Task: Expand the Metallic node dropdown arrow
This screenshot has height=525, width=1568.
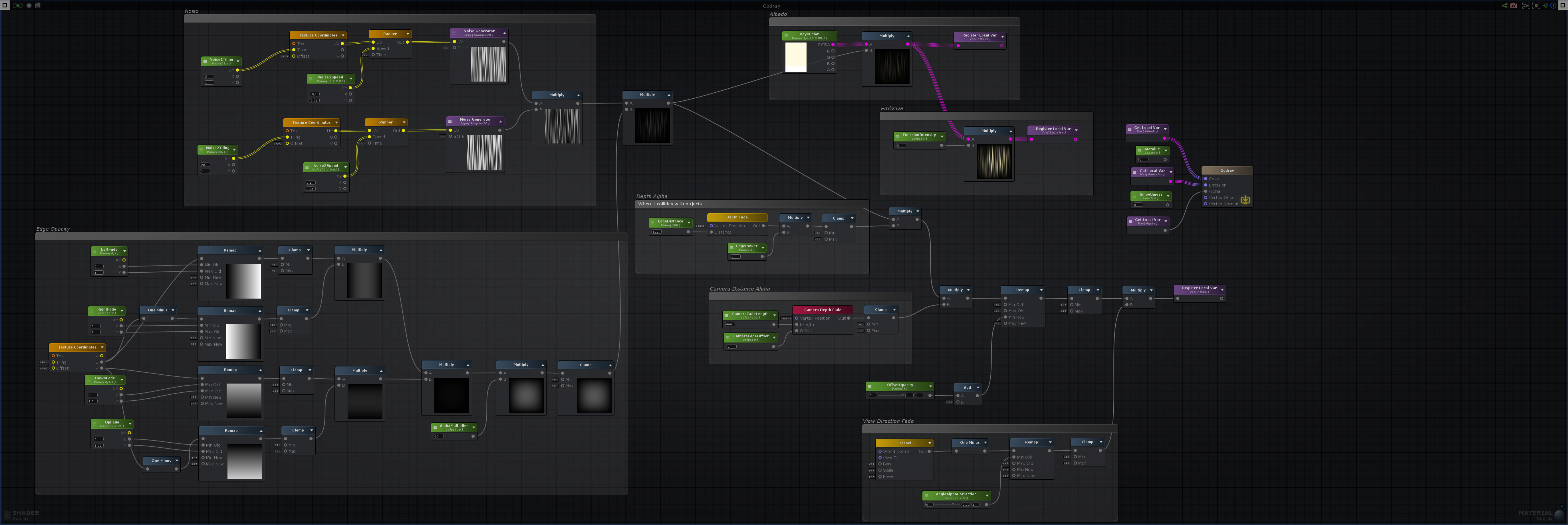Action: coord(1166,150)
